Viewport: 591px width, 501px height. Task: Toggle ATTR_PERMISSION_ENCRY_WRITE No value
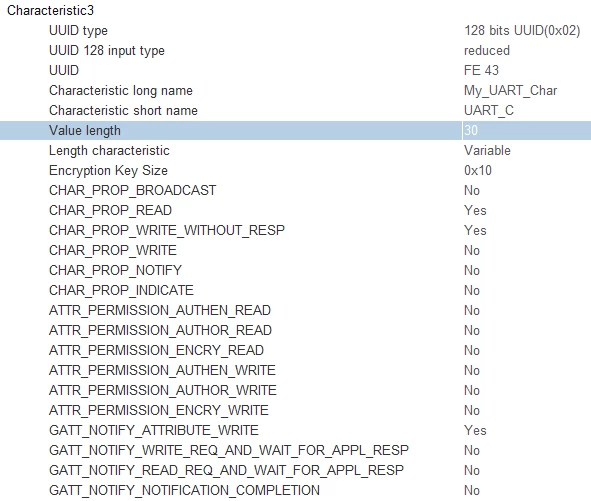point(472,410)
